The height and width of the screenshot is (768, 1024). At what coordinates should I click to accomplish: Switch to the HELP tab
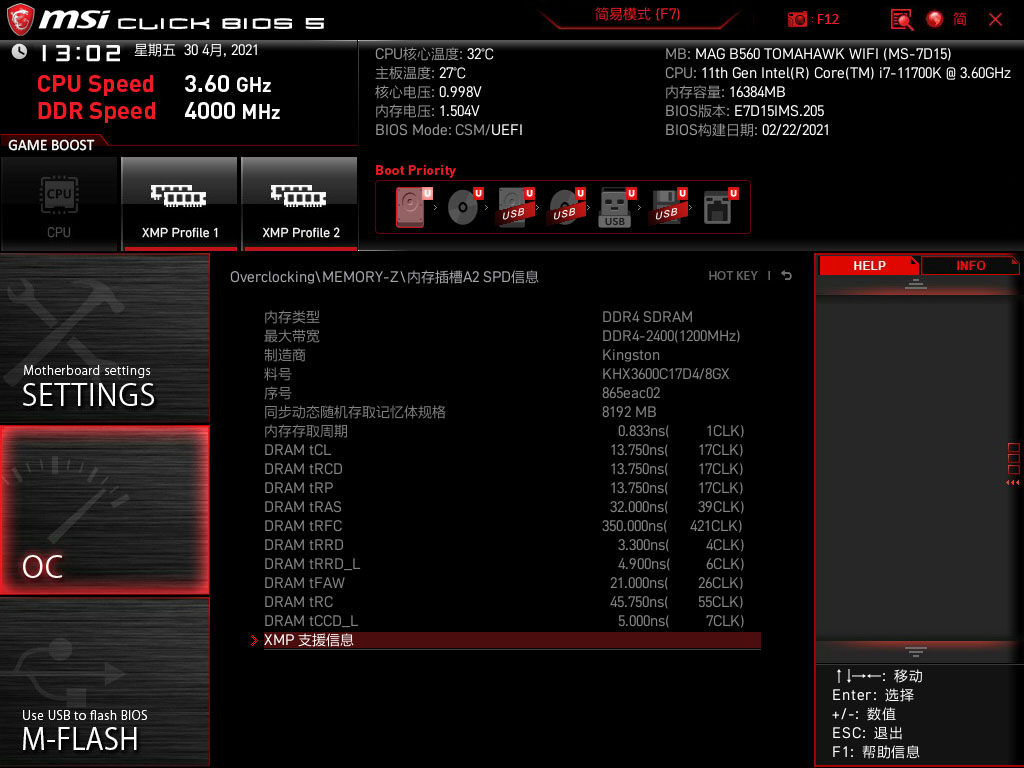click(869, 266)
